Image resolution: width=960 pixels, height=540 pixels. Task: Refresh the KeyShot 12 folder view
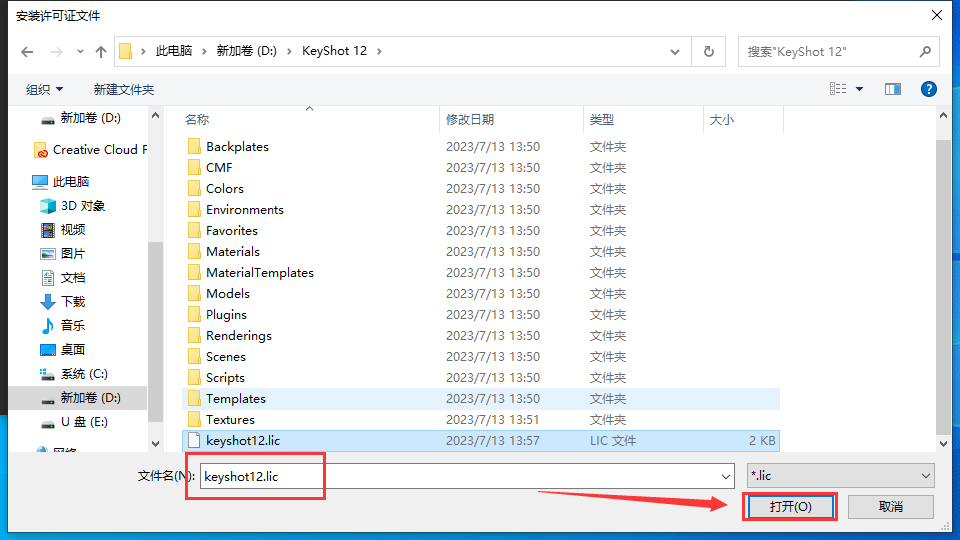(708, 51)
